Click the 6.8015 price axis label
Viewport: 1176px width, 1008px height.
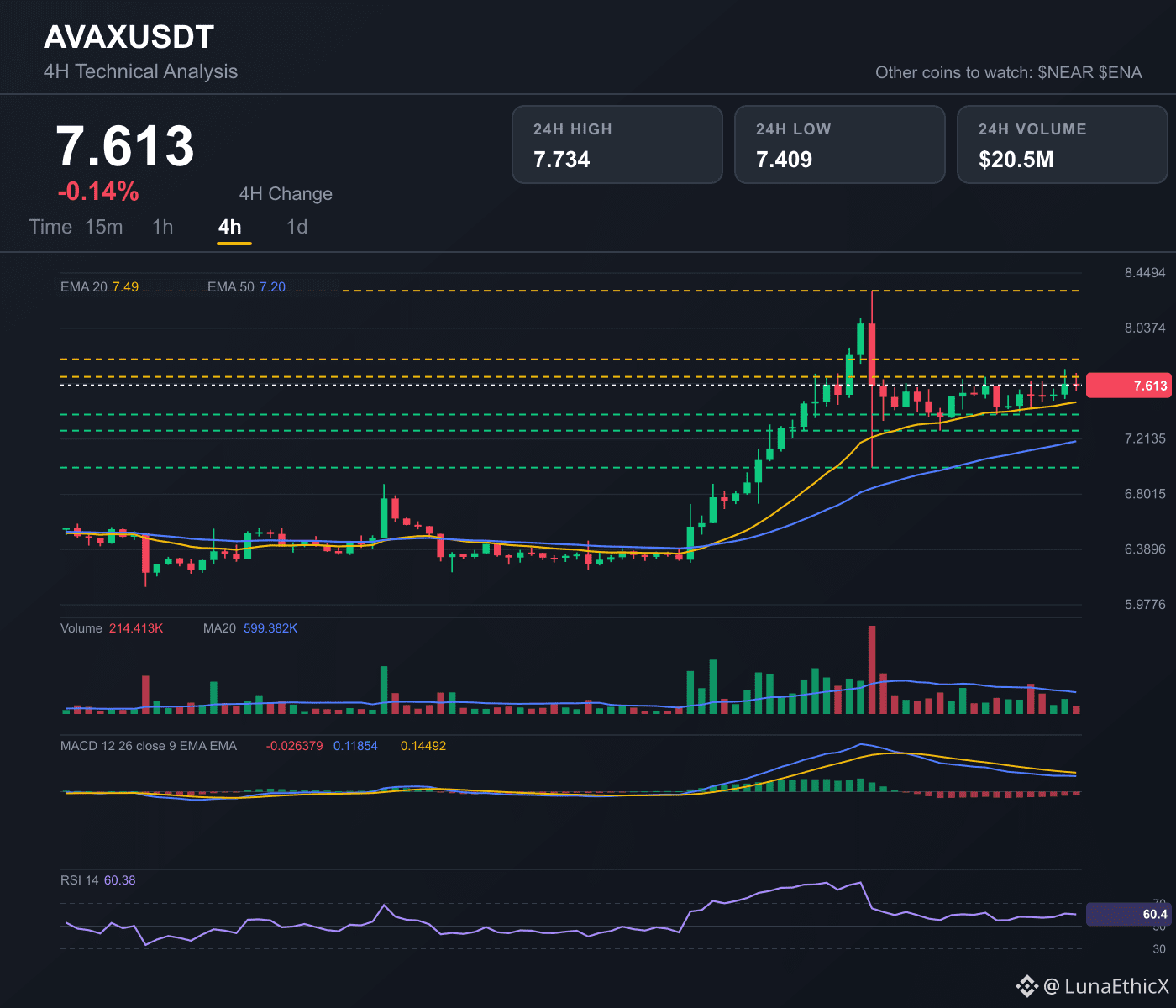pyautogui.click(x=1145, y=494)
